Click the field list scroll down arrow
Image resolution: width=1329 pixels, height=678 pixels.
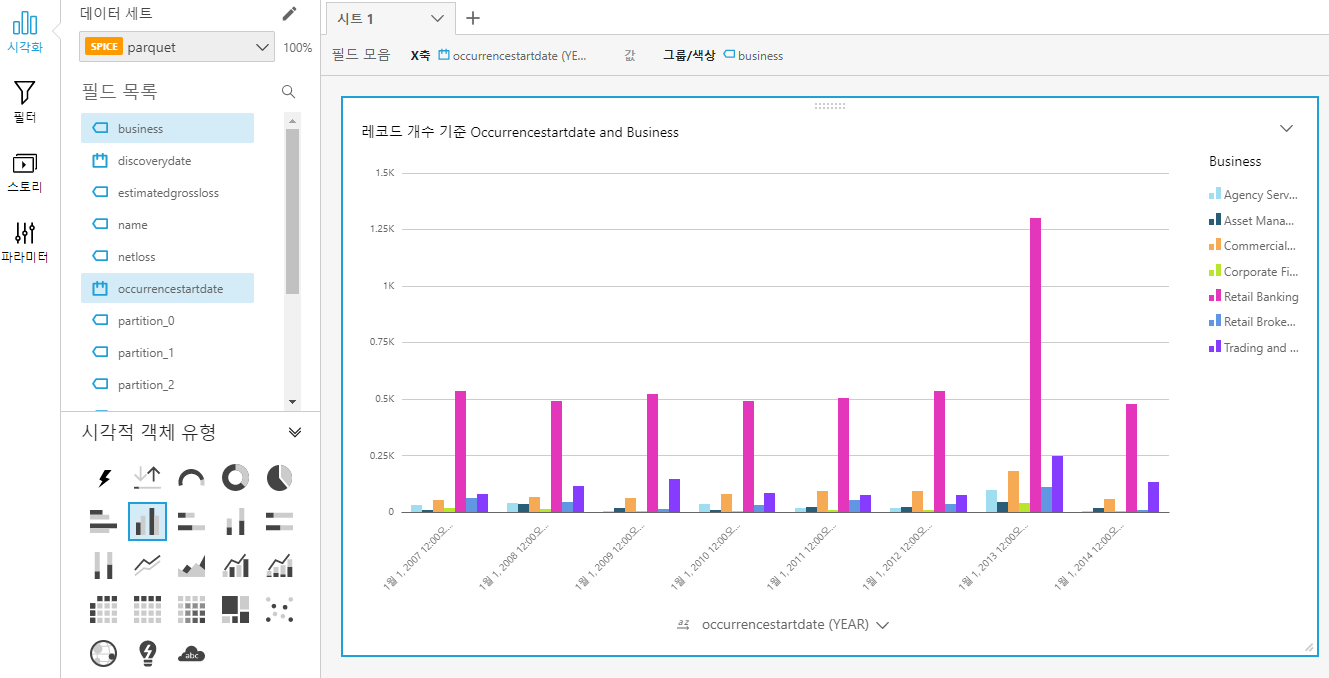tap(292, 401)
